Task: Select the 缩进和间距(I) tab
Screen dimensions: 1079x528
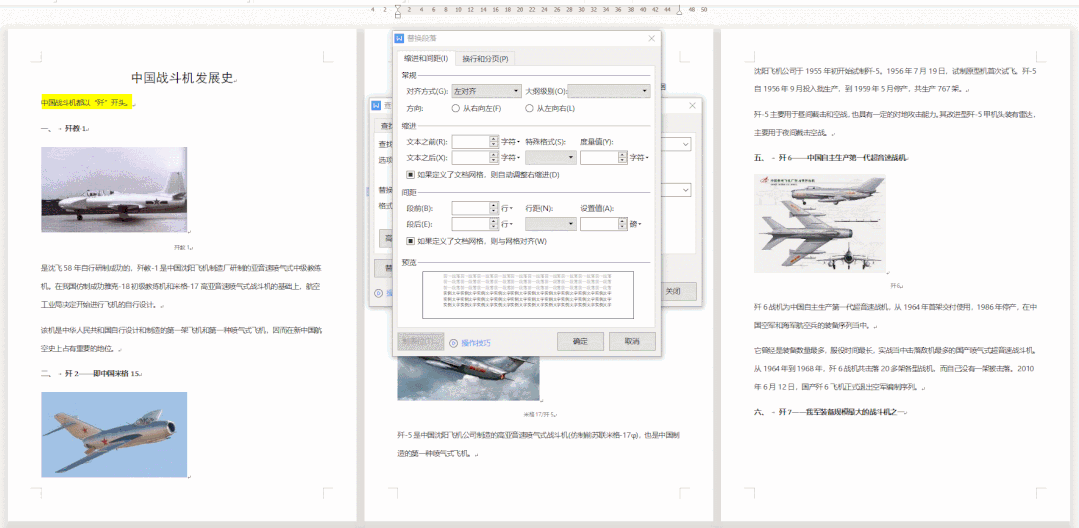Action: click(x=426, y=59)
